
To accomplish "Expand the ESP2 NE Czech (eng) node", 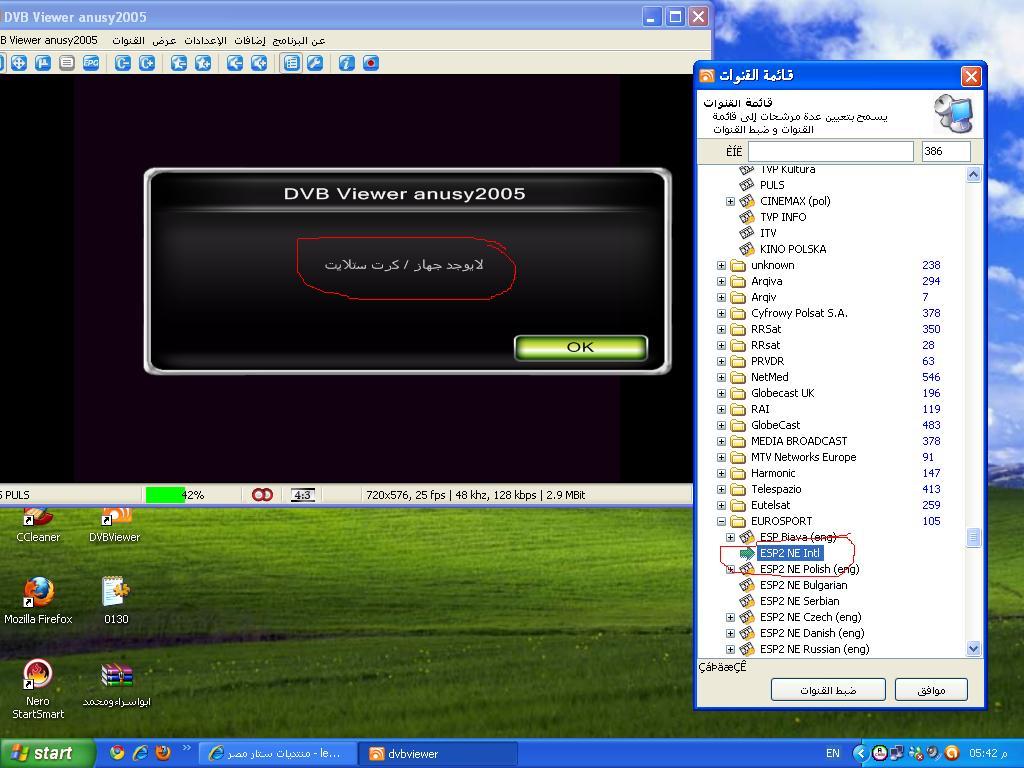I will coord(730,617).
